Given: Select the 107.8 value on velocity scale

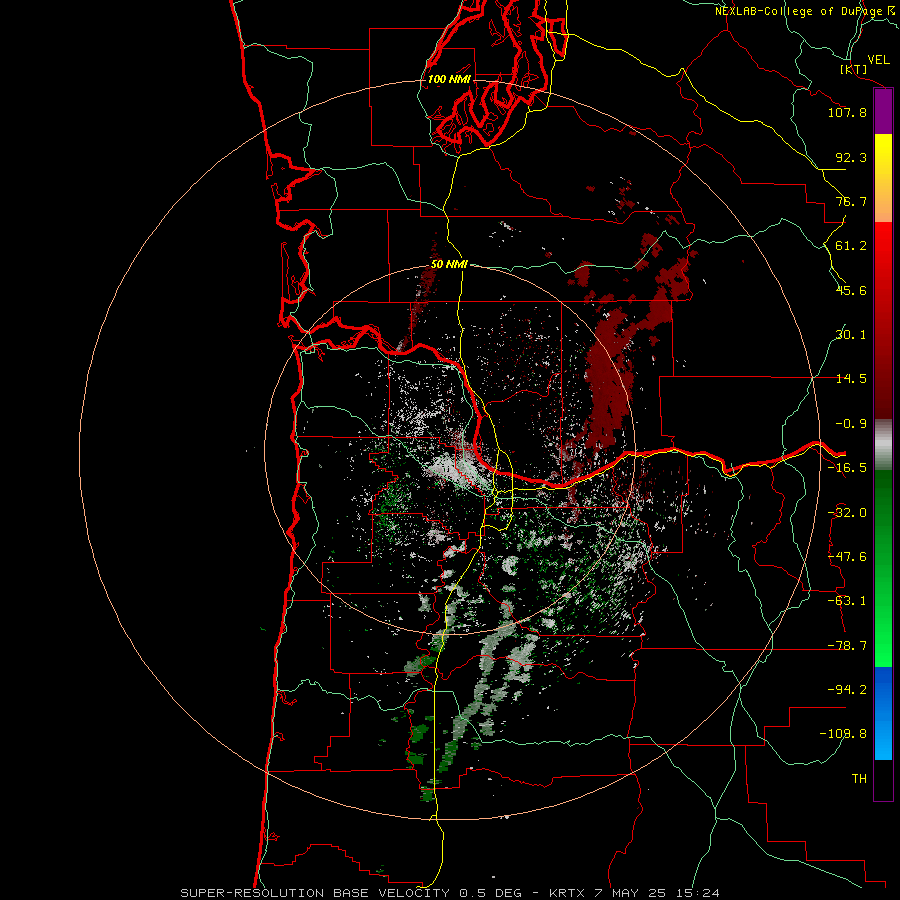Looking at the screenshot, I should (x=847, y=112).
